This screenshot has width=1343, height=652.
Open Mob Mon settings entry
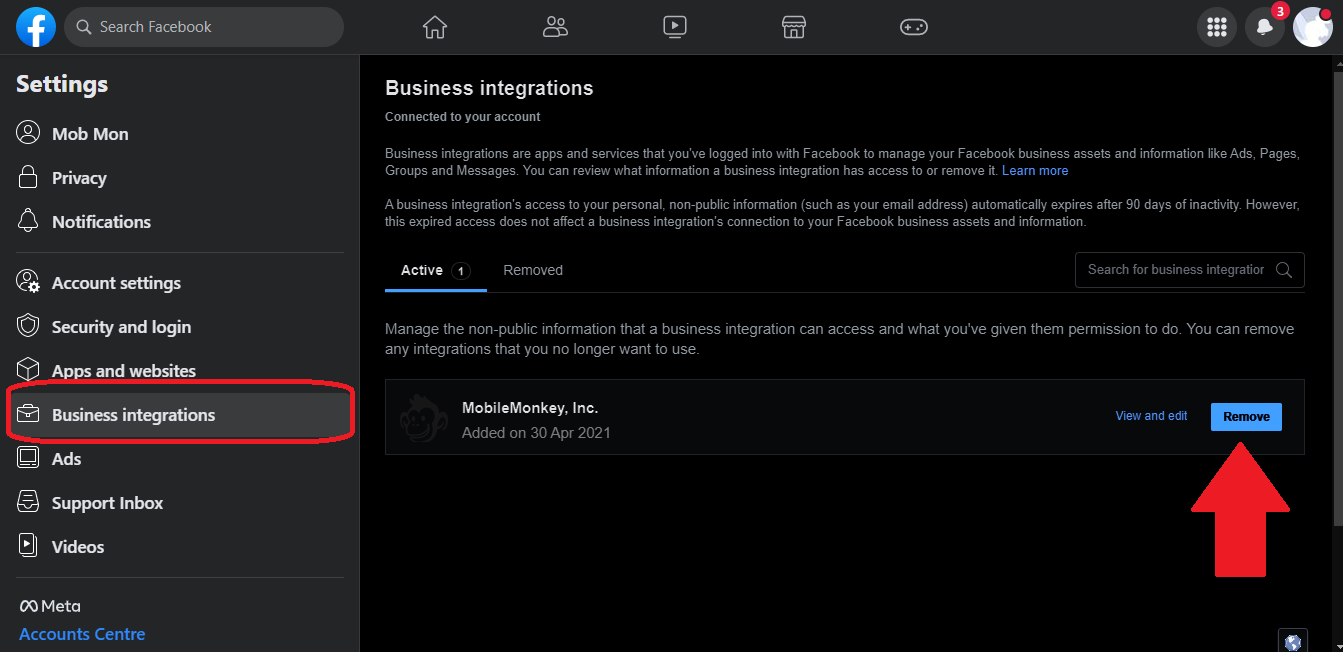(x=179, y=133)
